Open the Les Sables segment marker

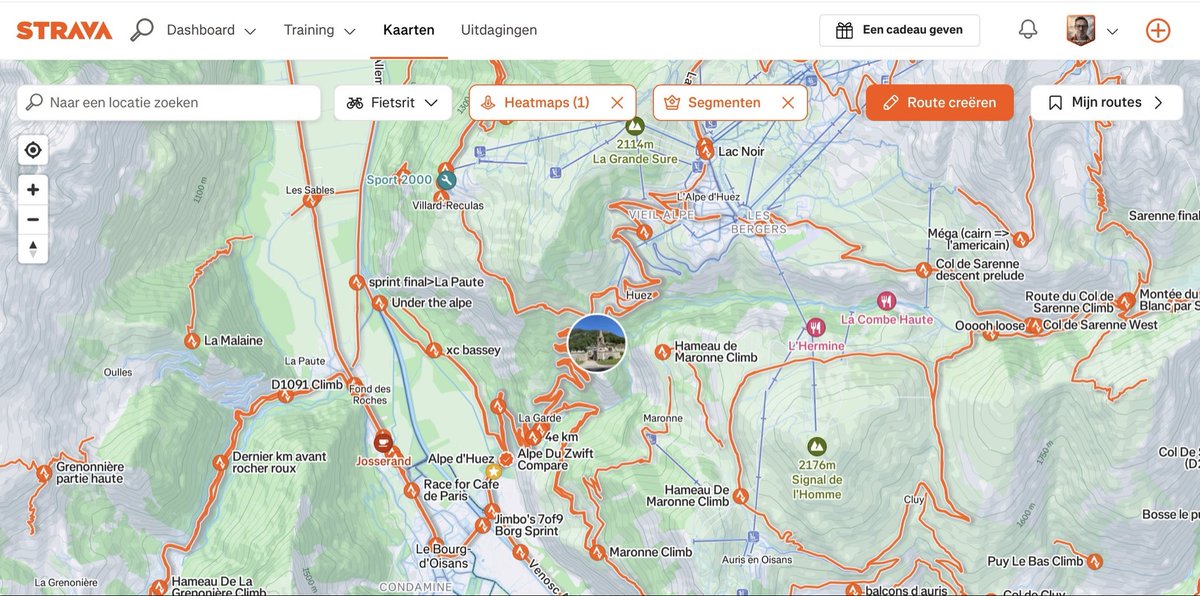[311, 201]
